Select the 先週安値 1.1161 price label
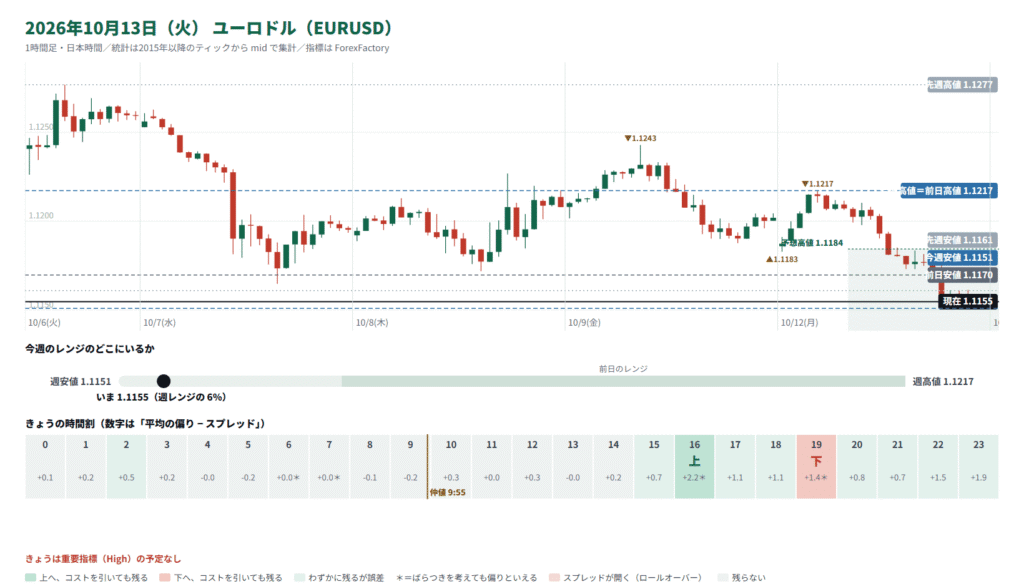Viewport: 1024px width, 584px height. [x=962, y=240]
